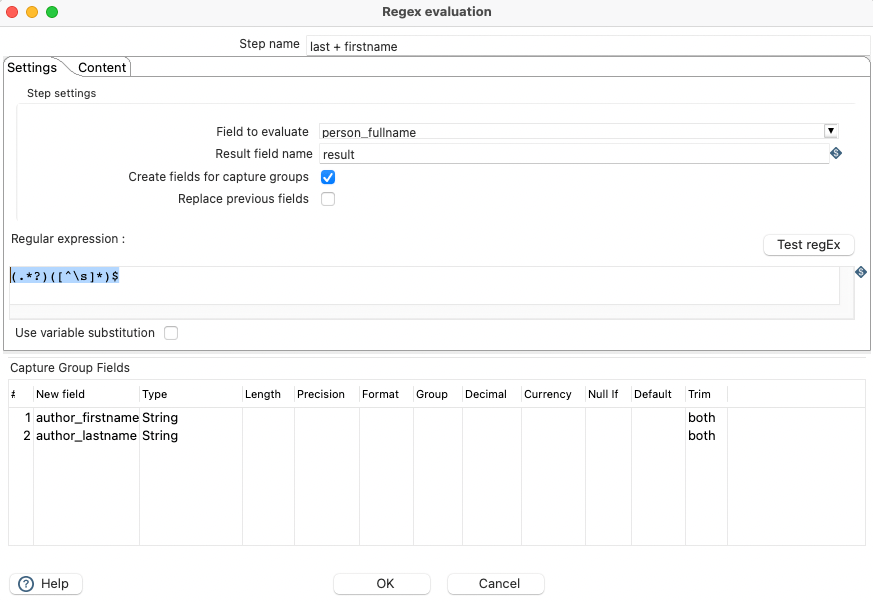Click variable icon next to regular expression box
This screenshot has width=873, height=602.
[860, 272]
